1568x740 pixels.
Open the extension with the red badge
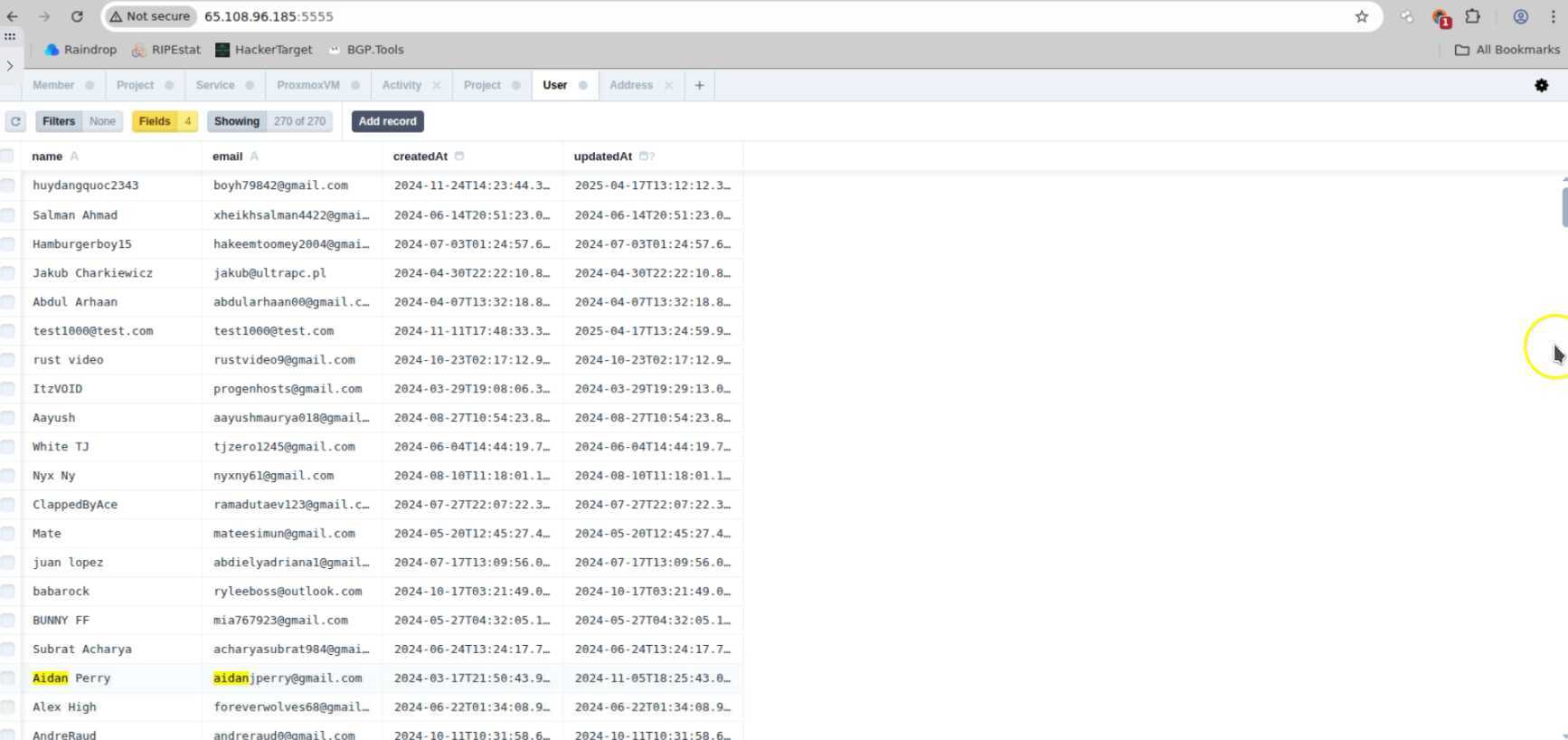pyautogui.click(x=1440, y=17)
